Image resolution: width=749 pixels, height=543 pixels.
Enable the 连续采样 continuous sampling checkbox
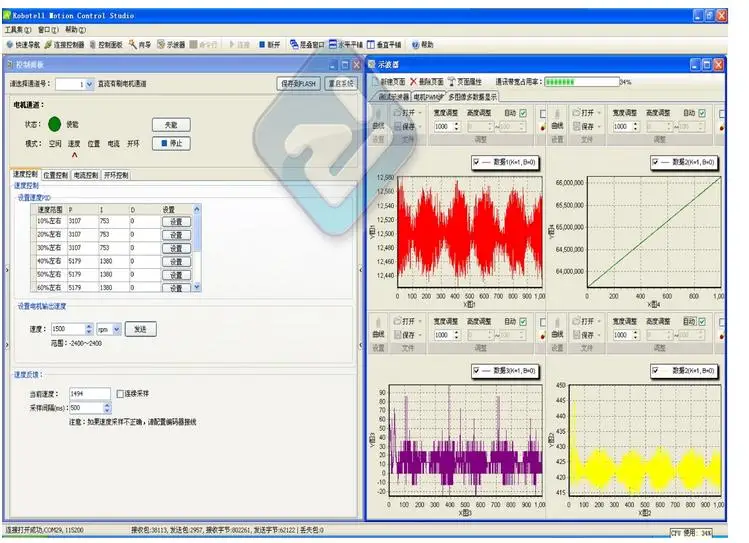pos(120,394)
